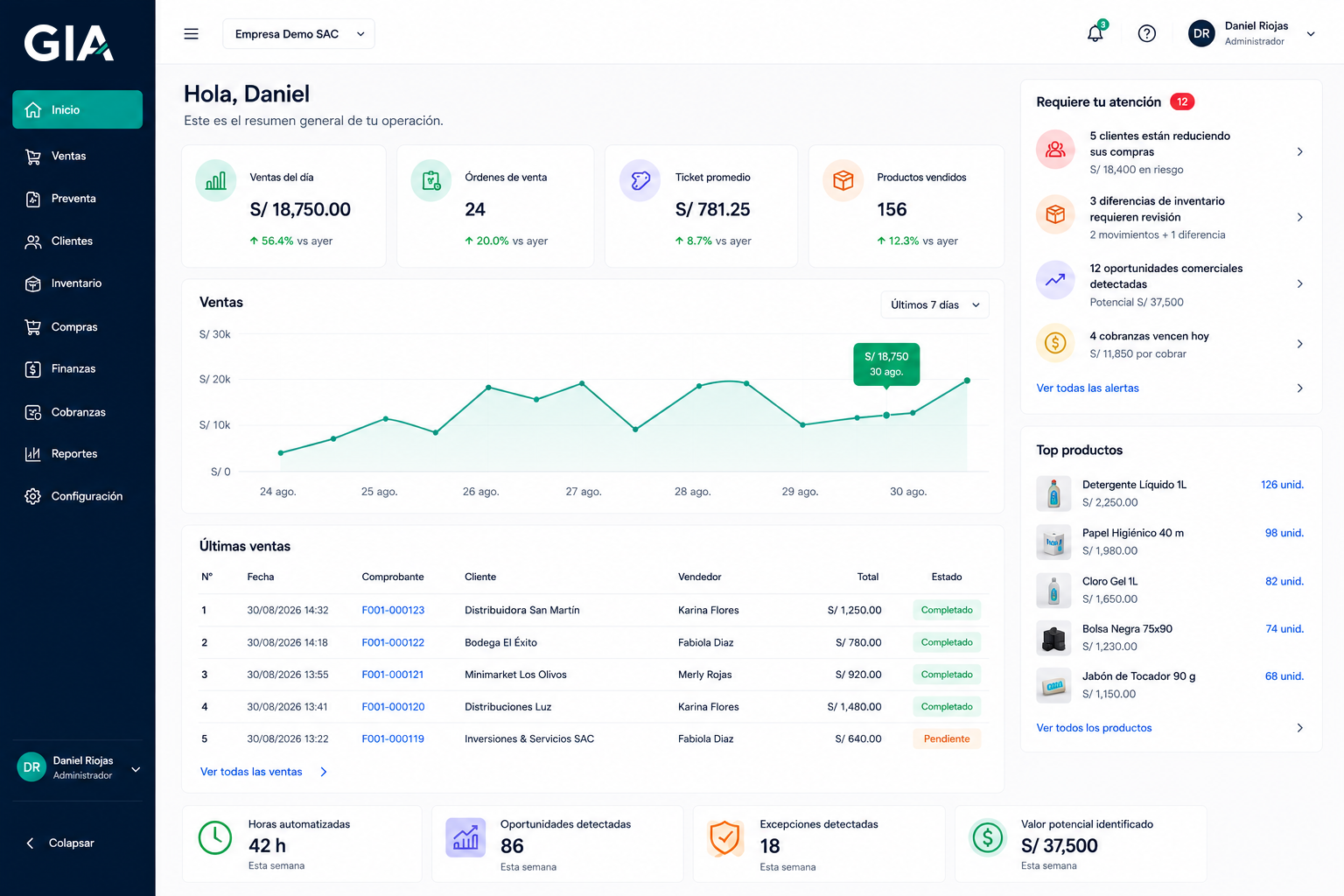Image resolution: width=1344 pixels, height=896 pixels.
Task: Click Ver todas las ventas link
Action: tap(251, 772)
